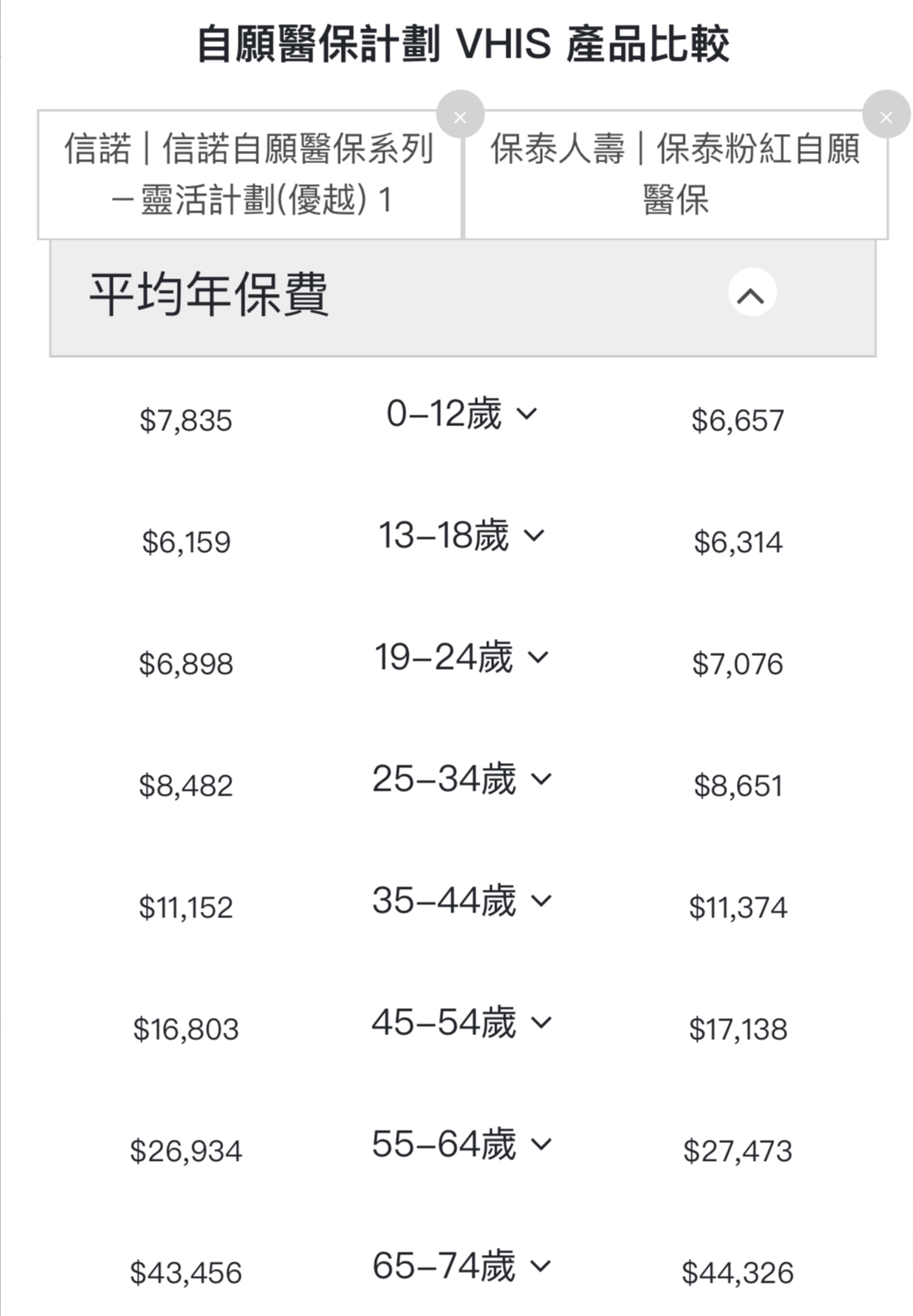This screenshot has width=913, height=1316.
Task: Expand the 35–44歲 age group row
Action: tap(461, 901)
